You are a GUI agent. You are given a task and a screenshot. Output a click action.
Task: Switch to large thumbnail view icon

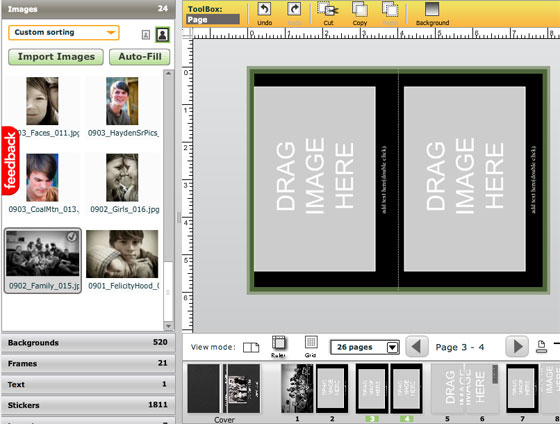click(162, 35)
